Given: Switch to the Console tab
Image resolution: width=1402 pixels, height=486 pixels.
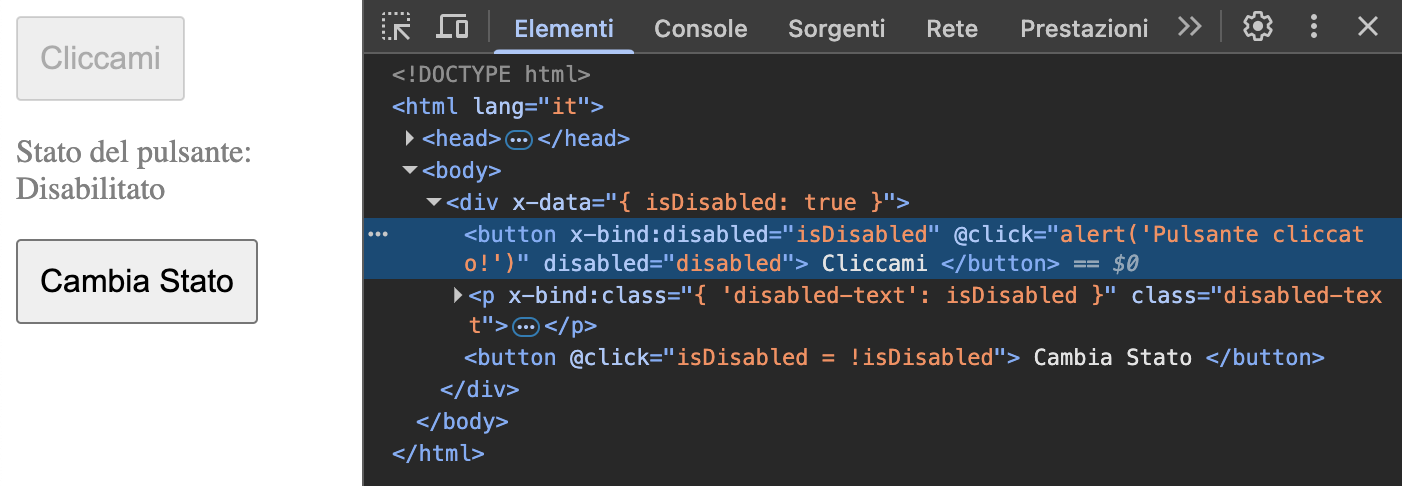Looking at the screenshot, I should 700,29.
